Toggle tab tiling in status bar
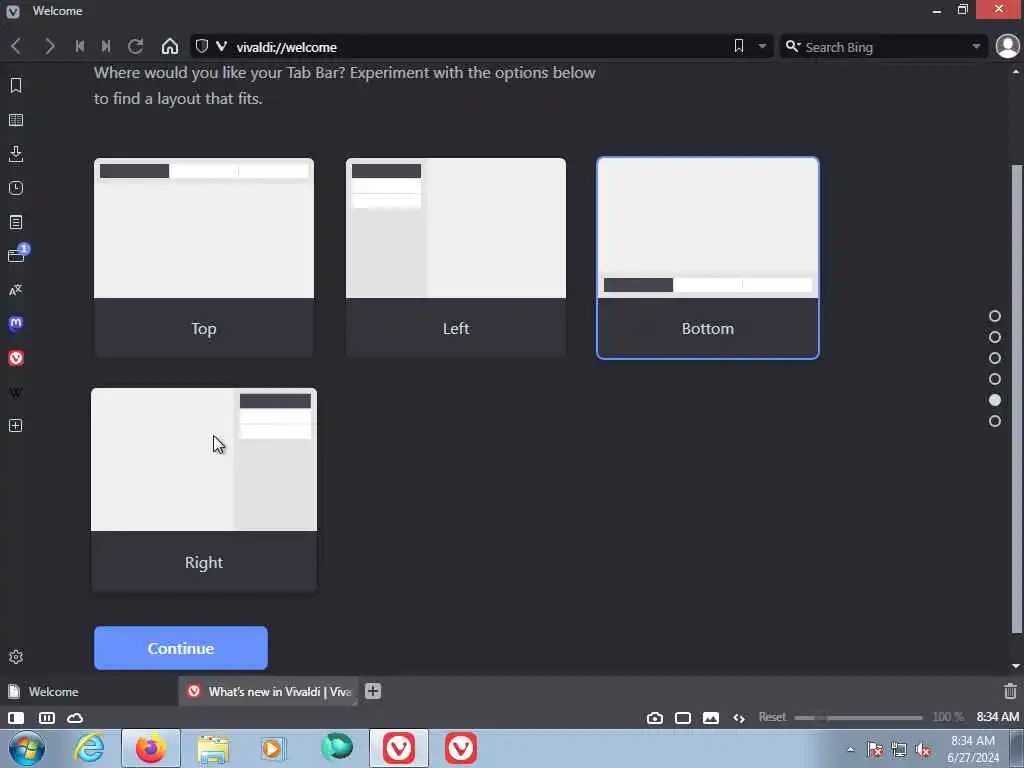The image size is (1024, 768). pos(46,718)
